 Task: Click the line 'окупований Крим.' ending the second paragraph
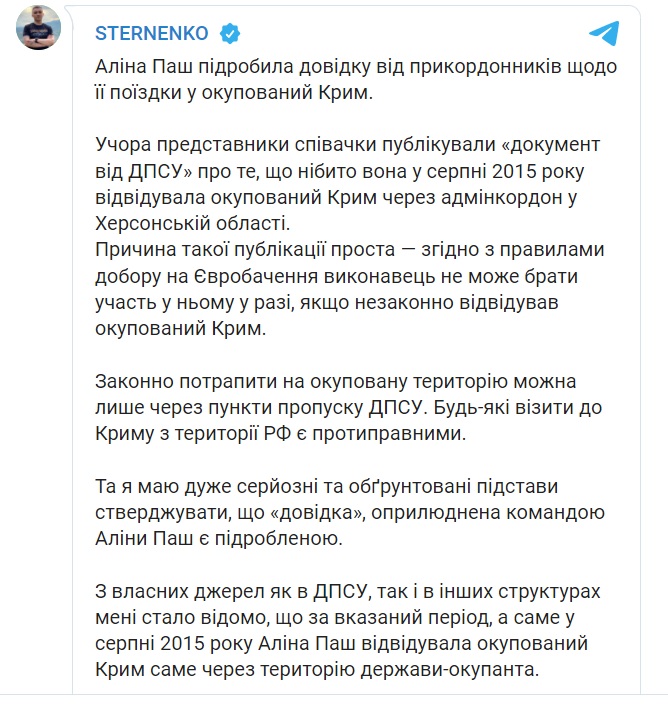[181, 329]
